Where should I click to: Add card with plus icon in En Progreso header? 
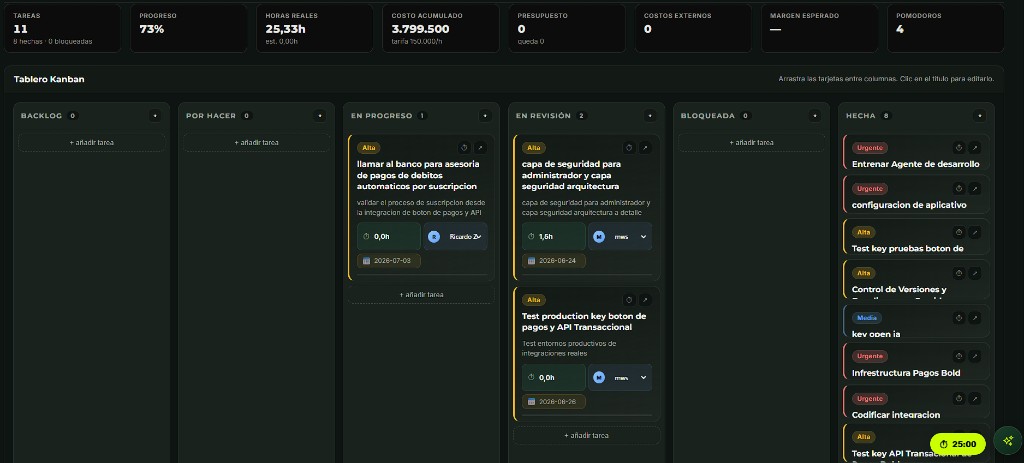point(485,116)
